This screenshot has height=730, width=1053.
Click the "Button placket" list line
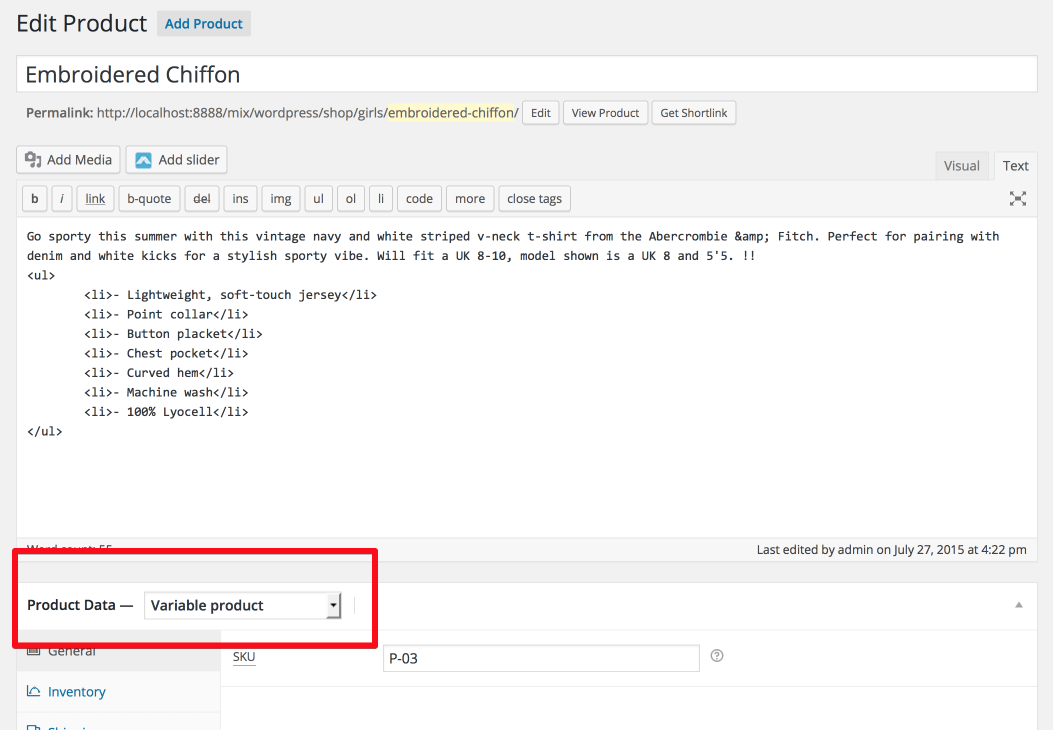[x=173, y=334]
